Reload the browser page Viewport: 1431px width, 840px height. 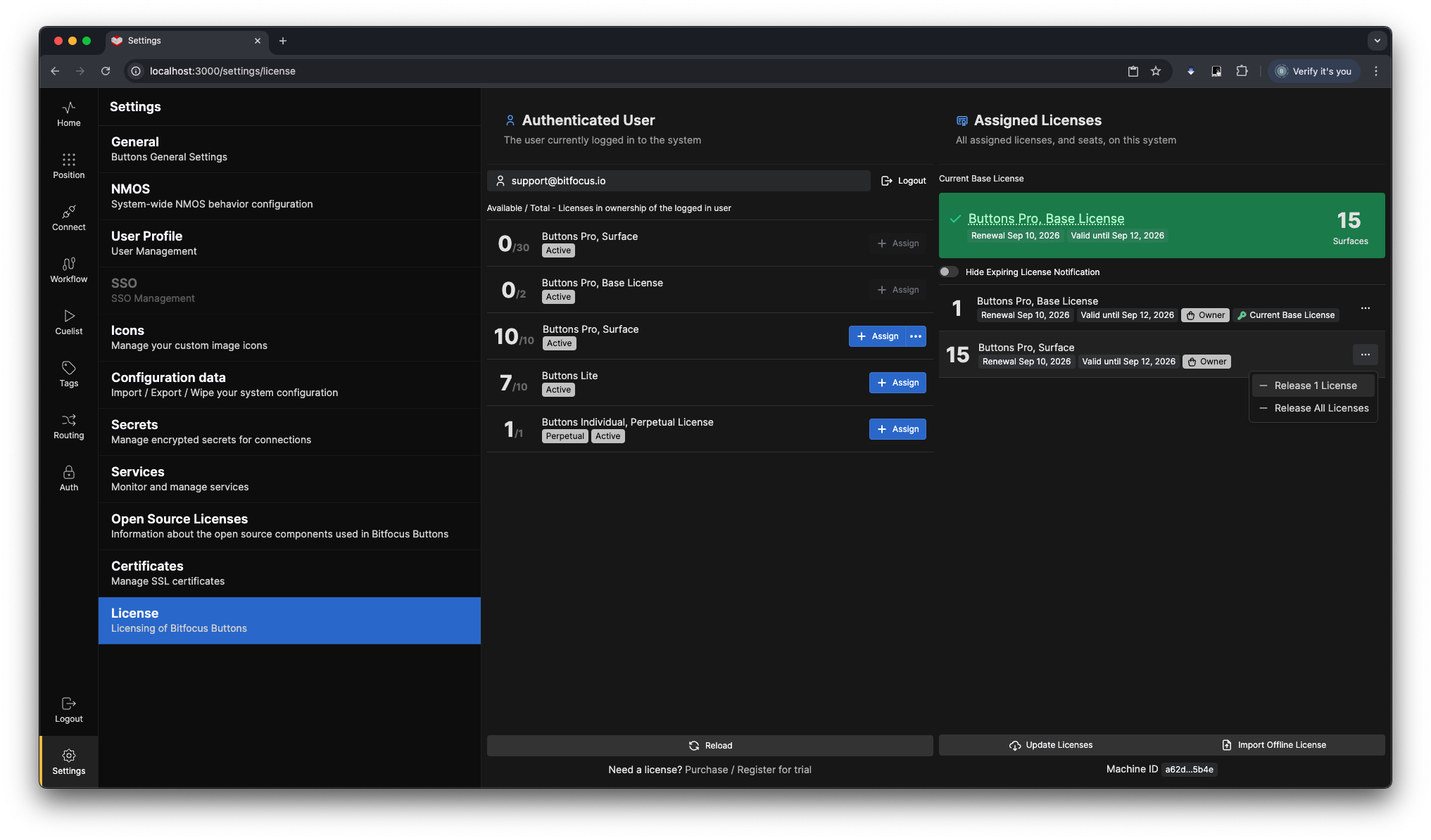[106, 71]
